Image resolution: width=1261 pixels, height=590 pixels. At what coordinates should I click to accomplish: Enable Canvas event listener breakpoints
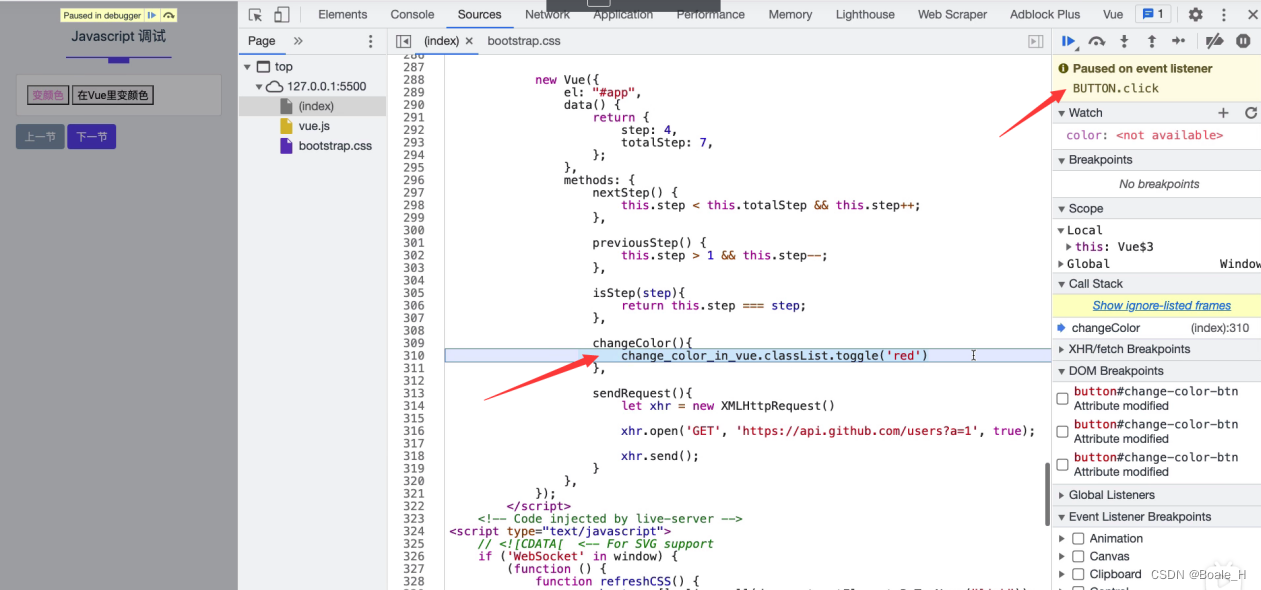1078,556
